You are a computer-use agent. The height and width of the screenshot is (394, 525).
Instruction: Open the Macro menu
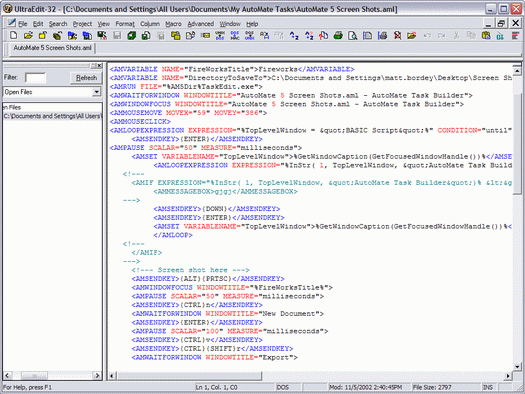coord(173,24)
